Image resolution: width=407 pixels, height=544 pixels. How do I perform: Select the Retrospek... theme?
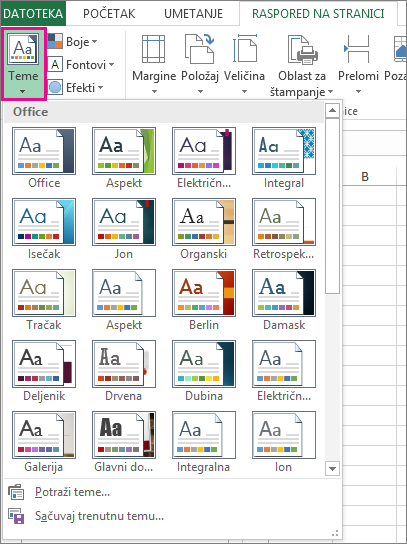click(x=284, y=229)
